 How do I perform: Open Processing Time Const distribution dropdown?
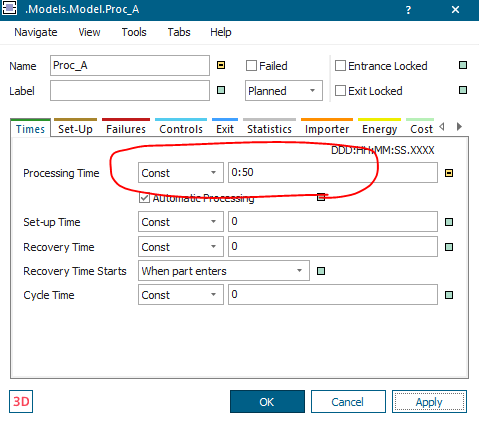point(181,173)
